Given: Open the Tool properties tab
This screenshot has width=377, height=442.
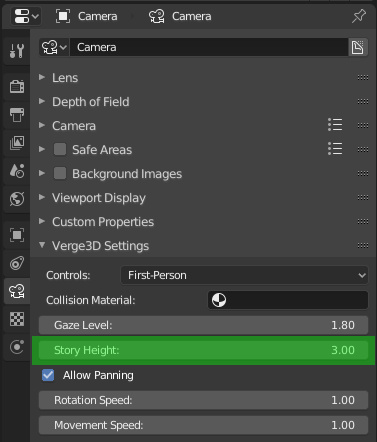Looking at the screenshot, I should [17, 51].
